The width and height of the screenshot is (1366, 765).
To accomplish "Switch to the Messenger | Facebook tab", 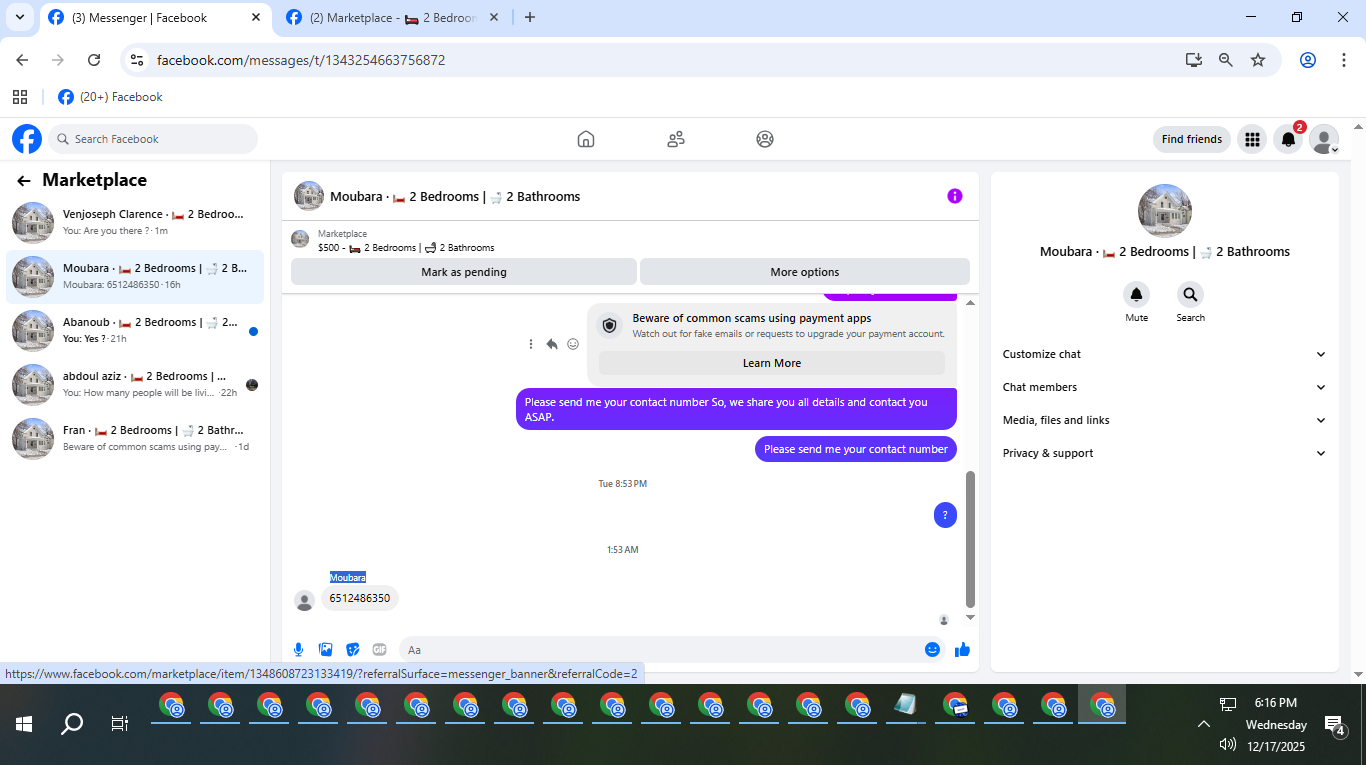I will [155, 18].
